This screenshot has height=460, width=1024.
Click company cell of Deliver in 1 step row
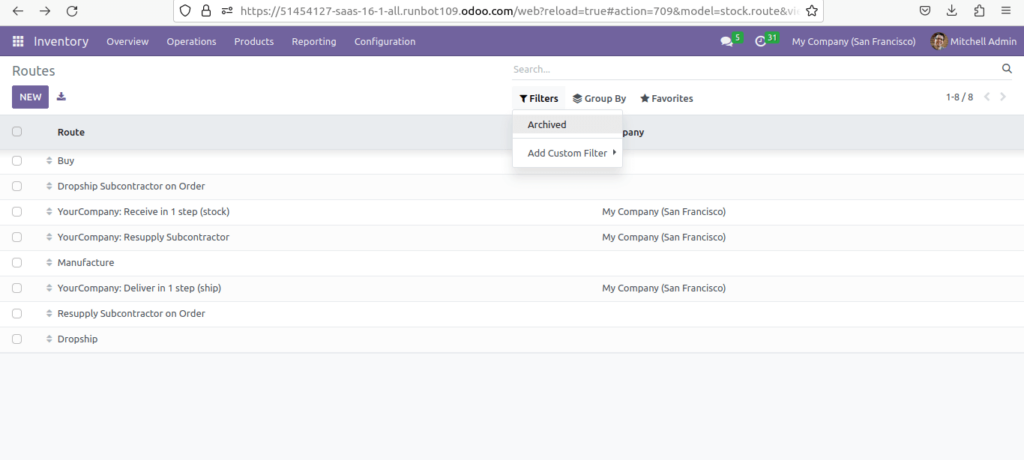tap(664, 288)
